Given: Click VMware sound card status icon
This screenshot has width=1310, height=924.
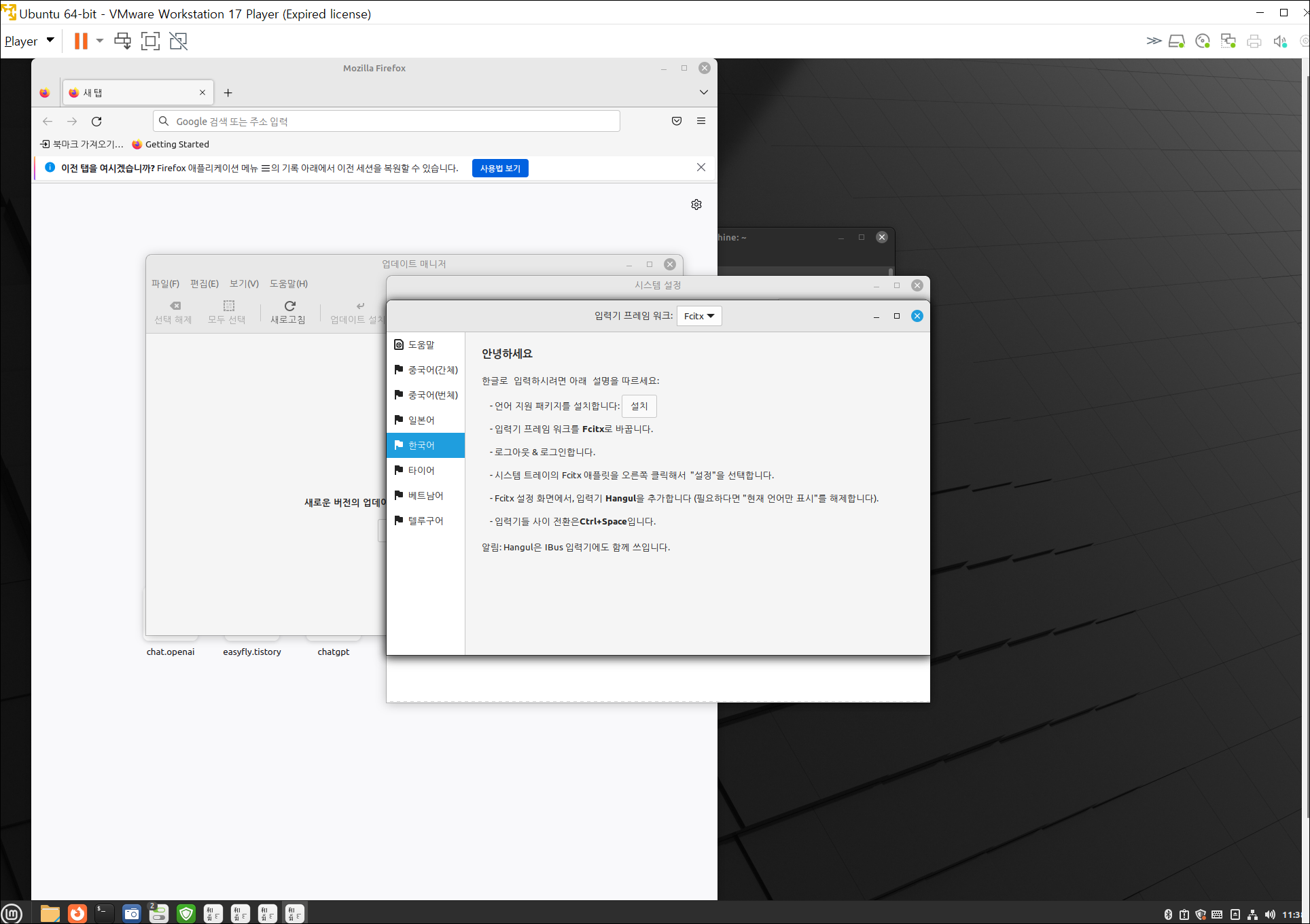Looking at the screenshot, I should pyautogui.click(x=1280, y=41).
